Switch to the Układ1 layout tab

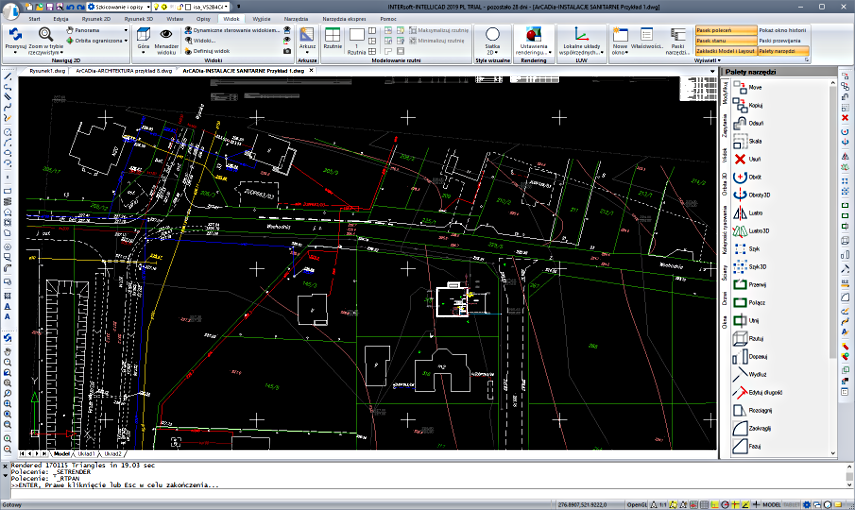(x=86, y=454)
